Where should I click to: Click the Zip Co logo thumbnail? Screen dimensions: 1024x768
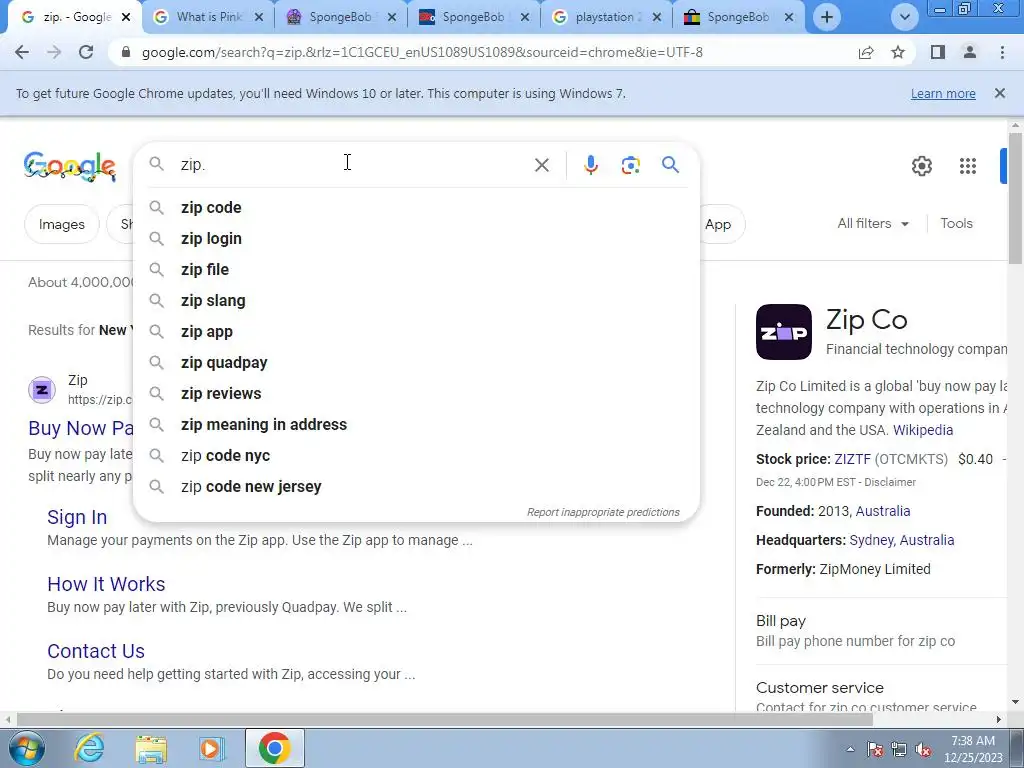tap(784, 332)
